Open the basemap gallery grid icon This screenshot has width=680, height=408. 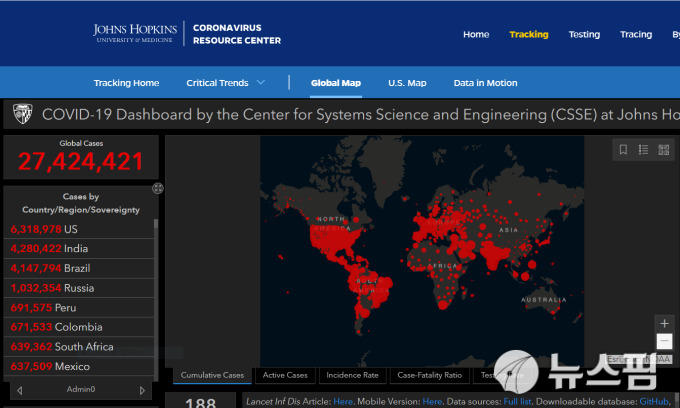(x=664, y=150)
